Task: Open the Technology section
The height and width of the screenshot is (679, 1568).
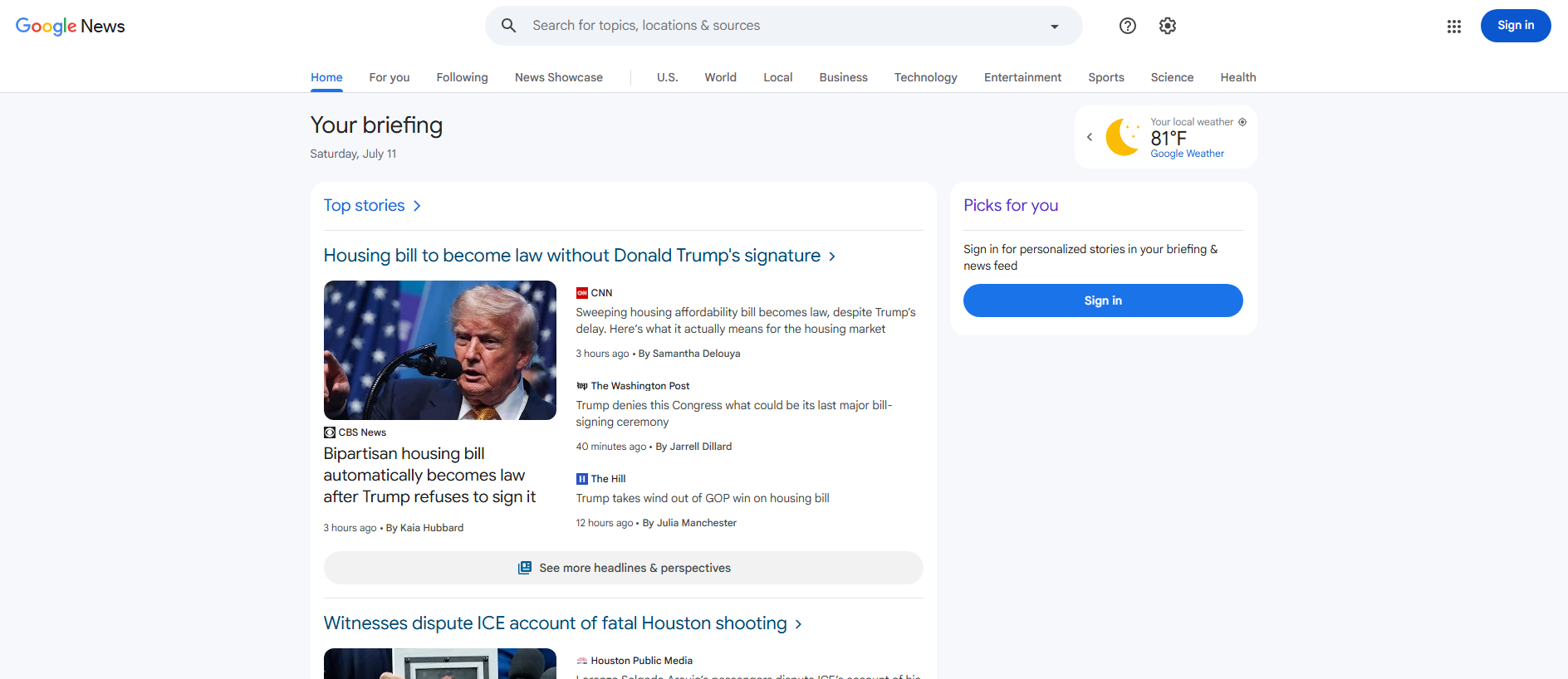Action: click(926, 77)
